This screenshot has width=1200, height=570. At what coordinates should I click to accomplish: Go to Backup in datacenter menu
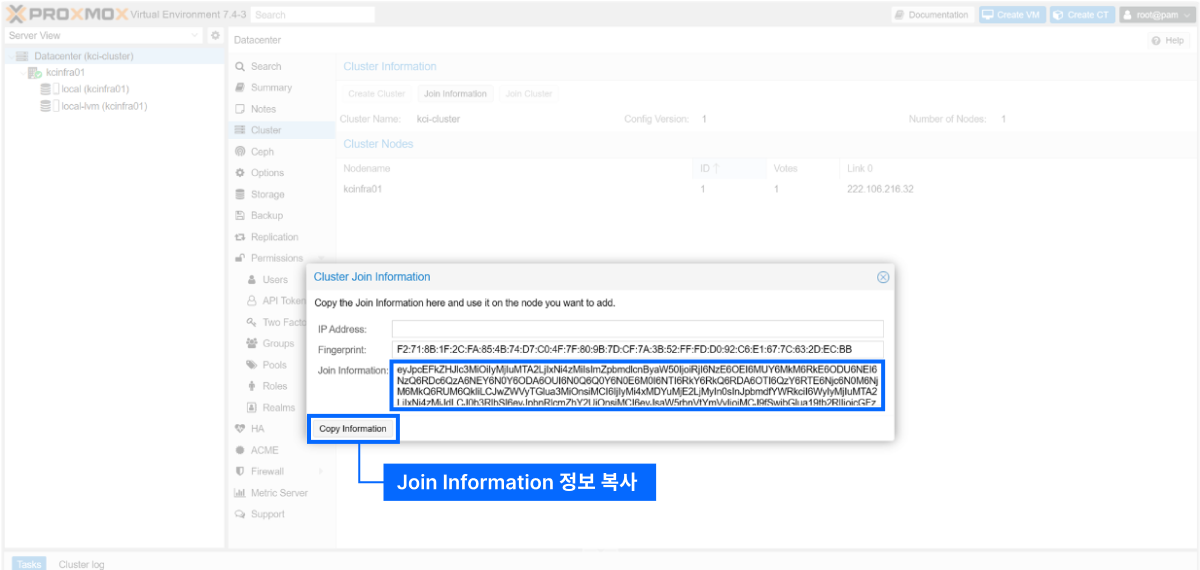[266, 216]
